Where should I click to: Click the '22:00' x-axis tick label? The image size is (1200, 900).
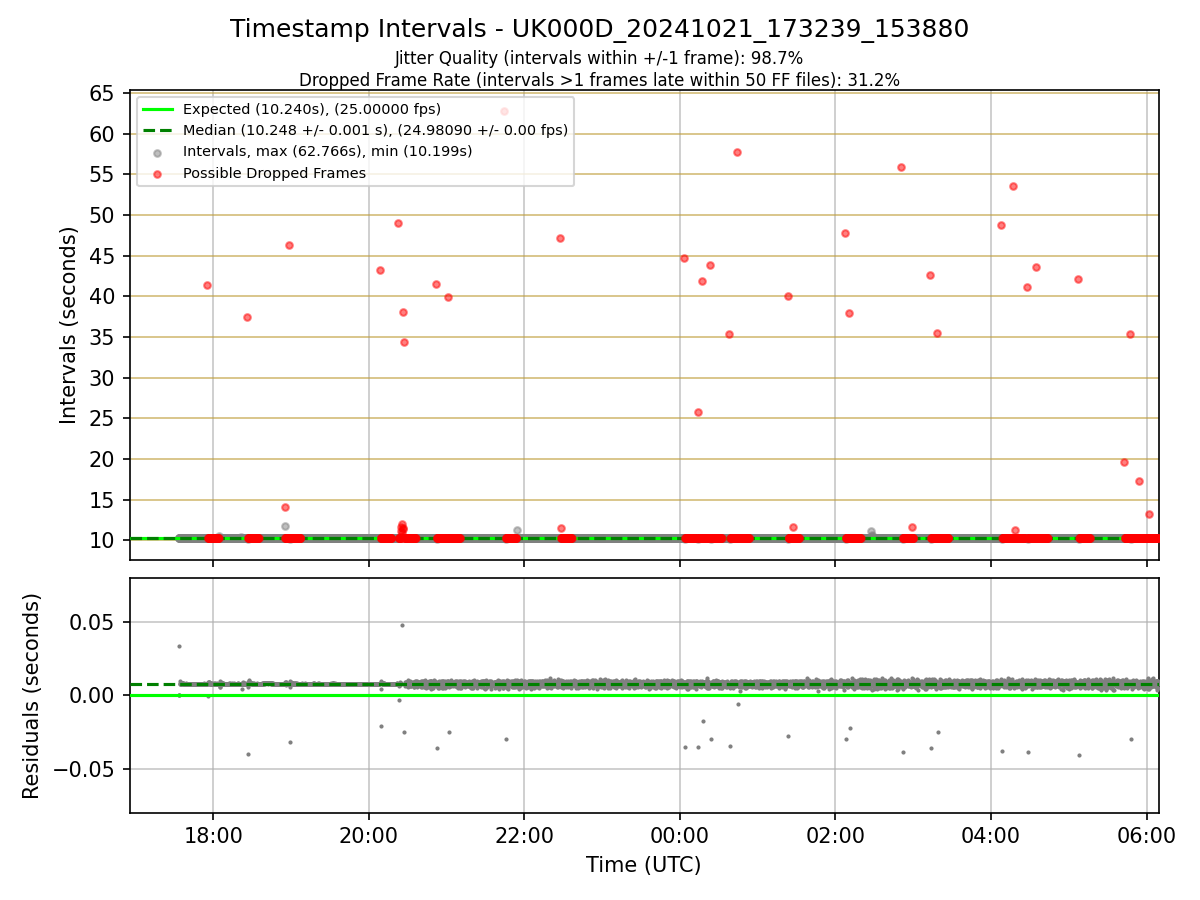[x=524, y=836]
